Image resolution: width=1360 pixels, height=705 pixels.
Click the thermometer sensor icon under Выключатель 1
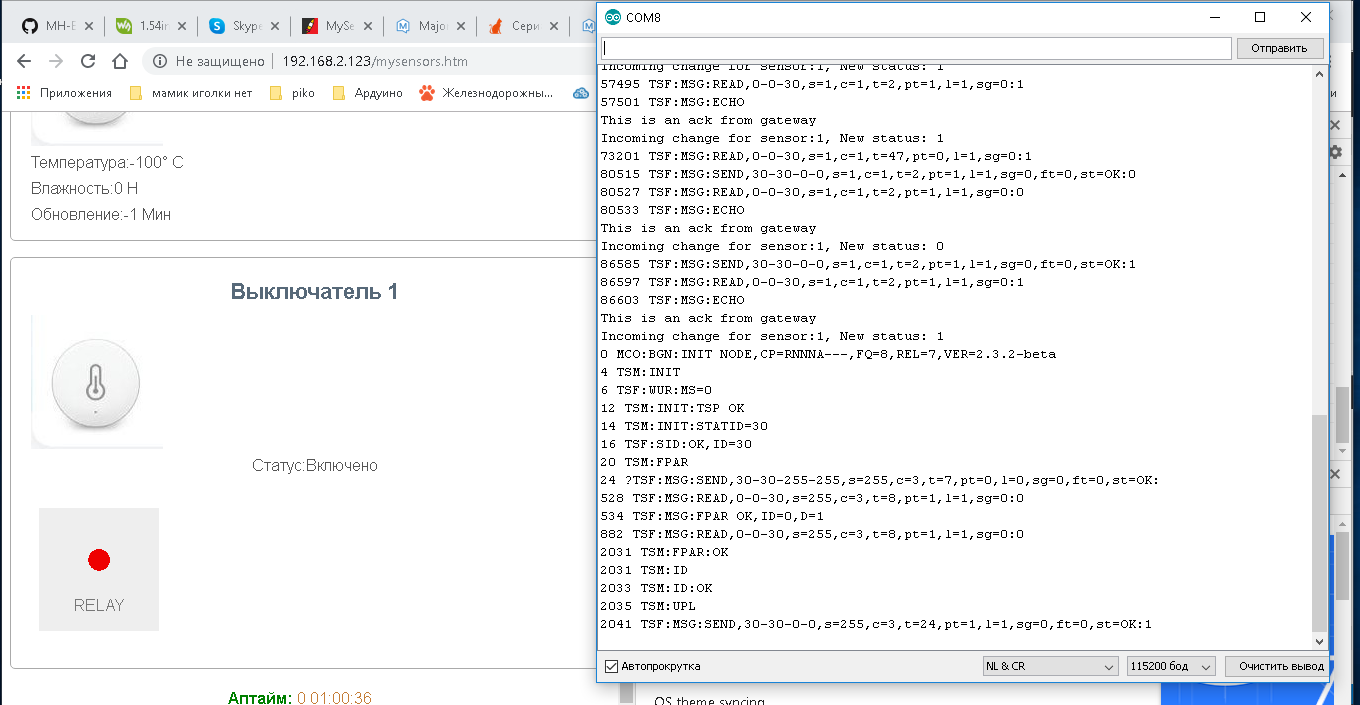coord(96,382)
